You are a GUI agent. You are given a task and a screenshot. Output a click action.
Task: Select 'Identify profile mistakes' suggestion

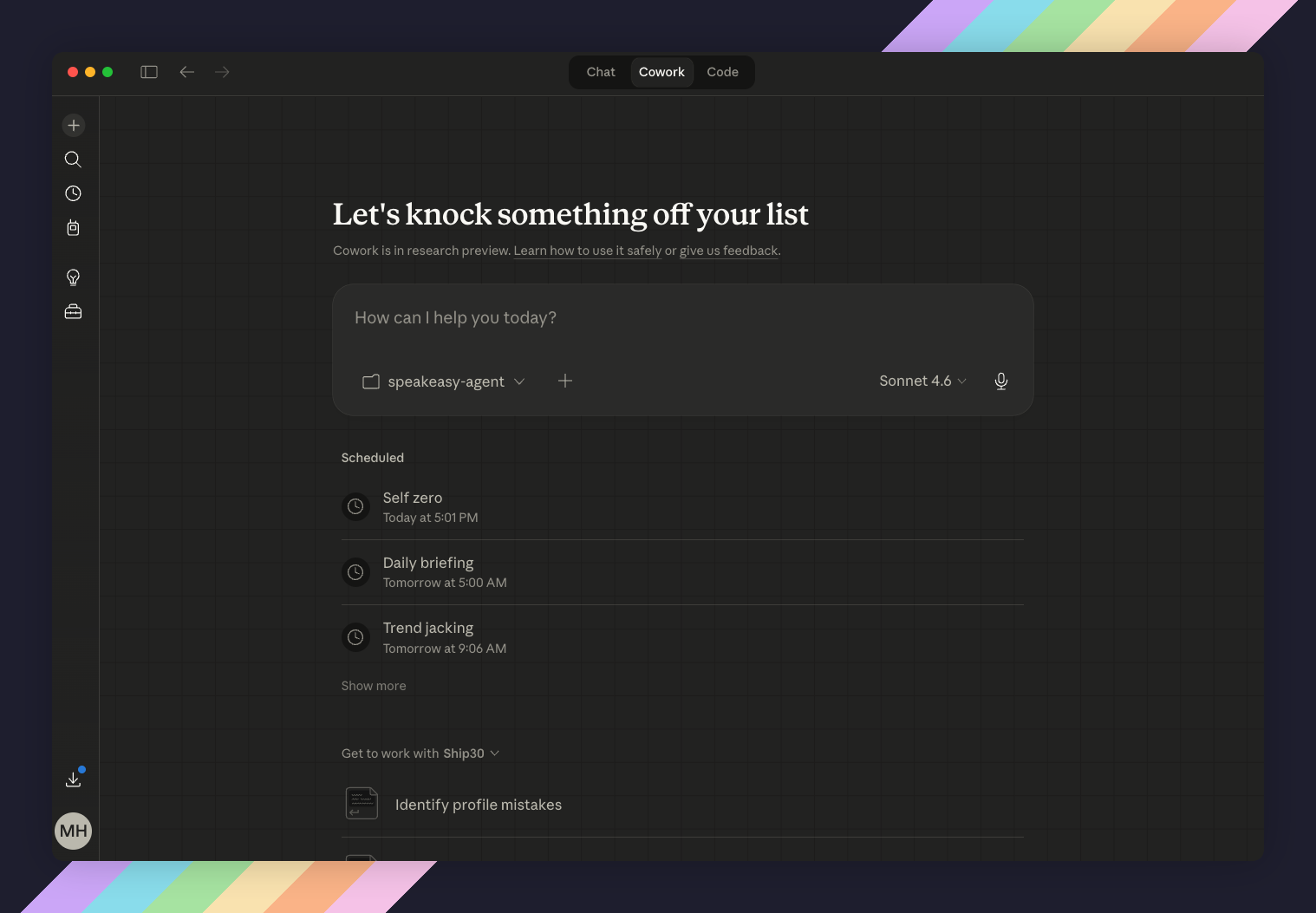point(478,805)
